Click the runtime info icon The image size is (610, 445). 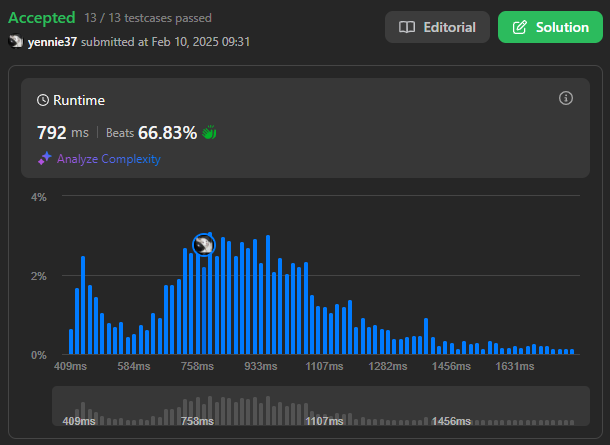pyautogui.click(x=566, y=98)
